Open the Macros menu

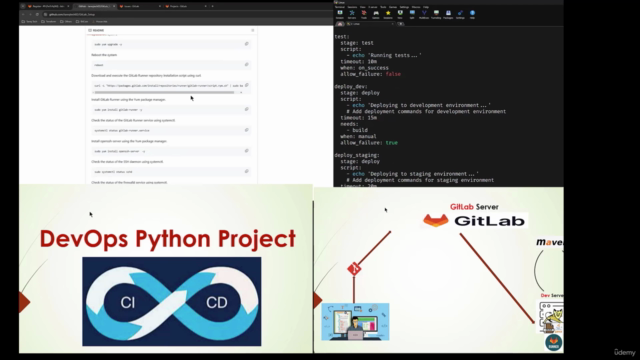coord(416,7)
